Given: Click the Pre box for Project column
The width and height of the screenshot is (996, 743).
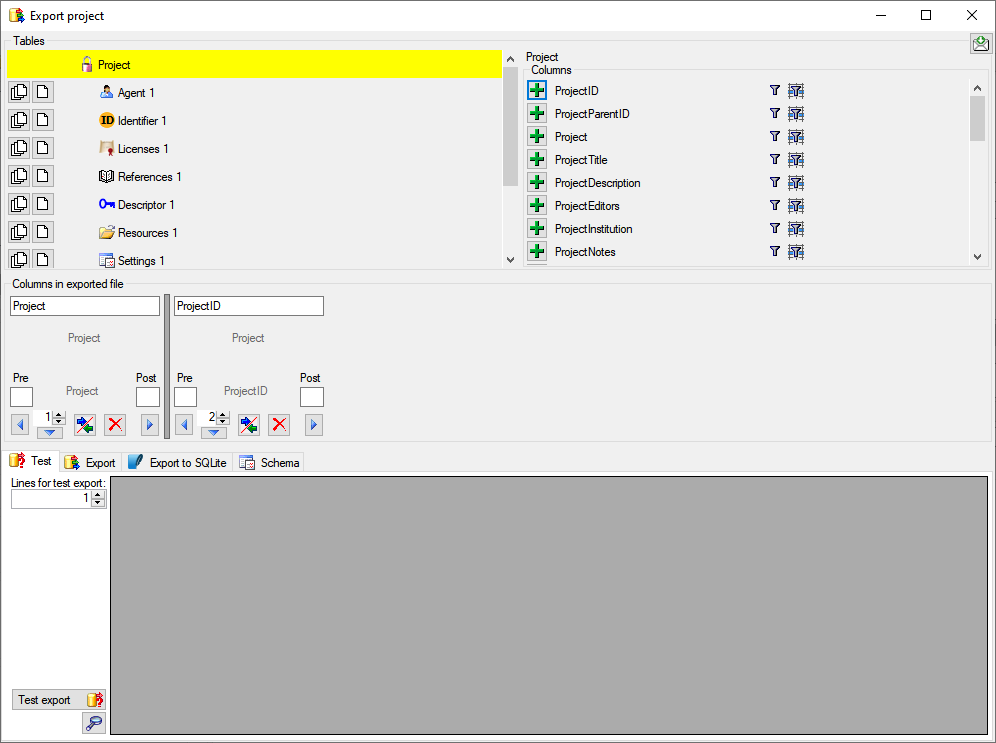Looking at the screenshot, I should tap(22, 397).
